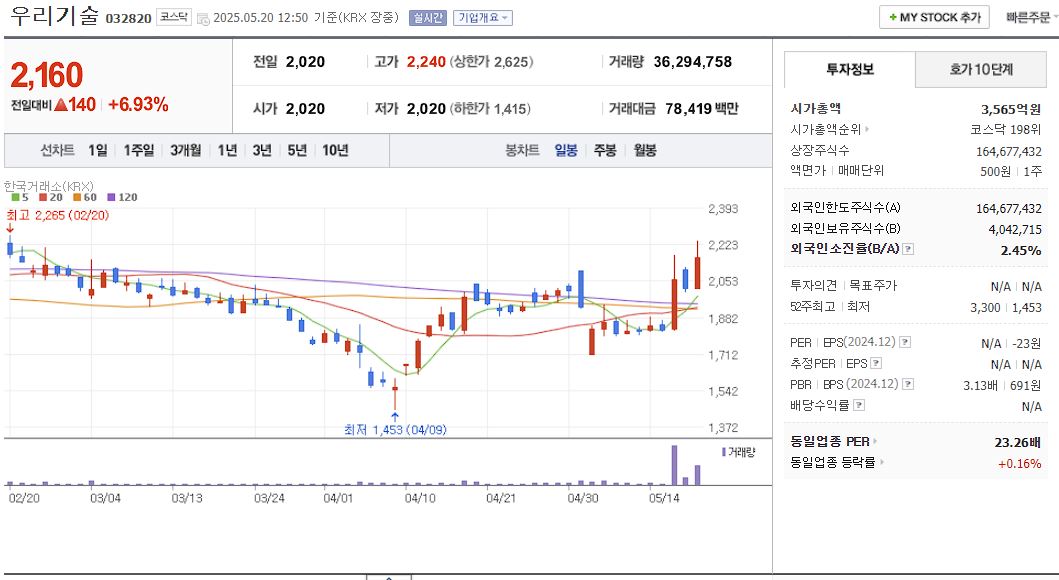Open the PER | EPS(2024.12) tooltip icon
Viewport: 1059px width, 580px height.
(905, 342)
